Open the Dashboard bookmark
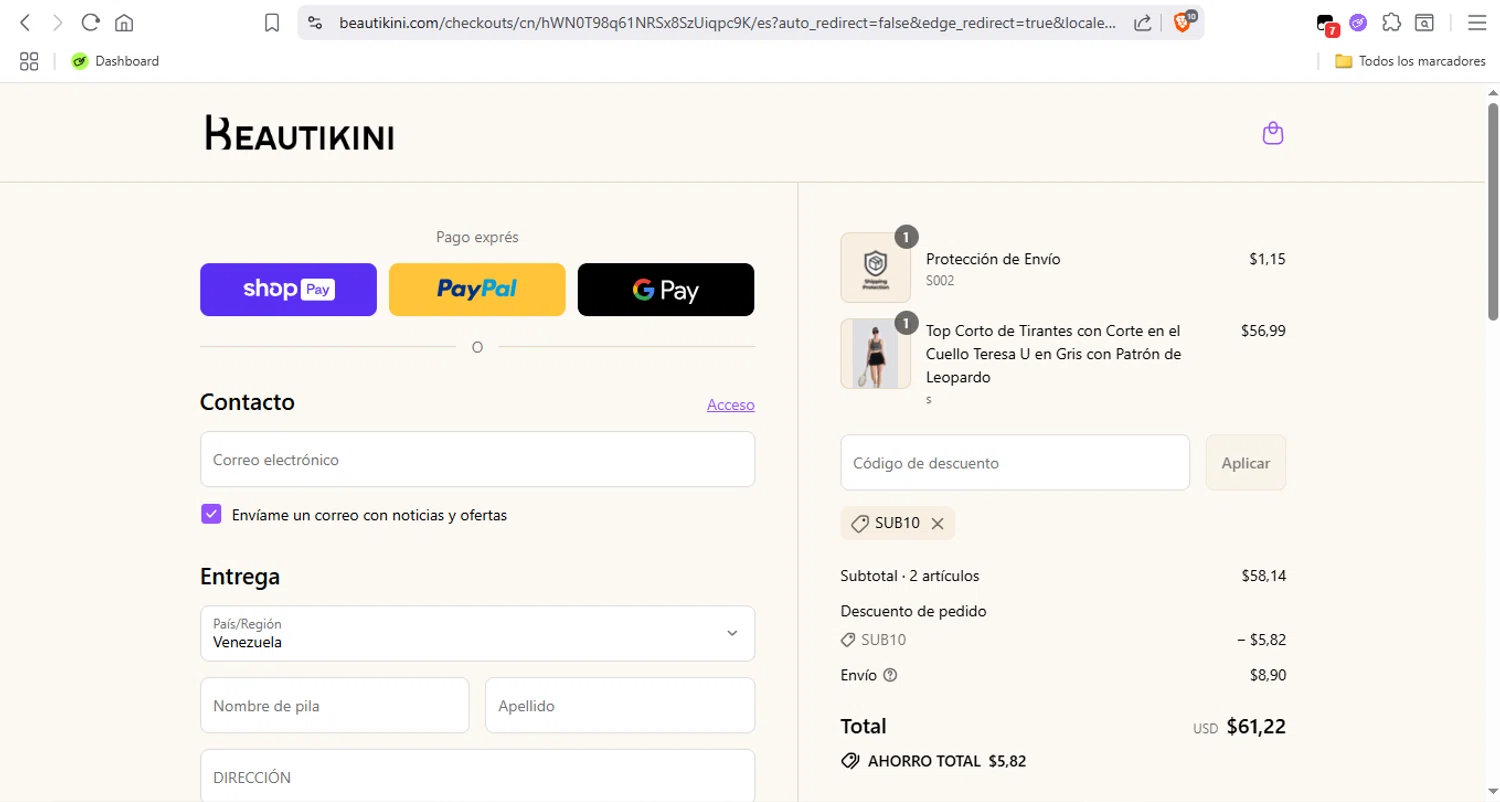The height and width of the screenshot is (802, 1500). (115, 61)
